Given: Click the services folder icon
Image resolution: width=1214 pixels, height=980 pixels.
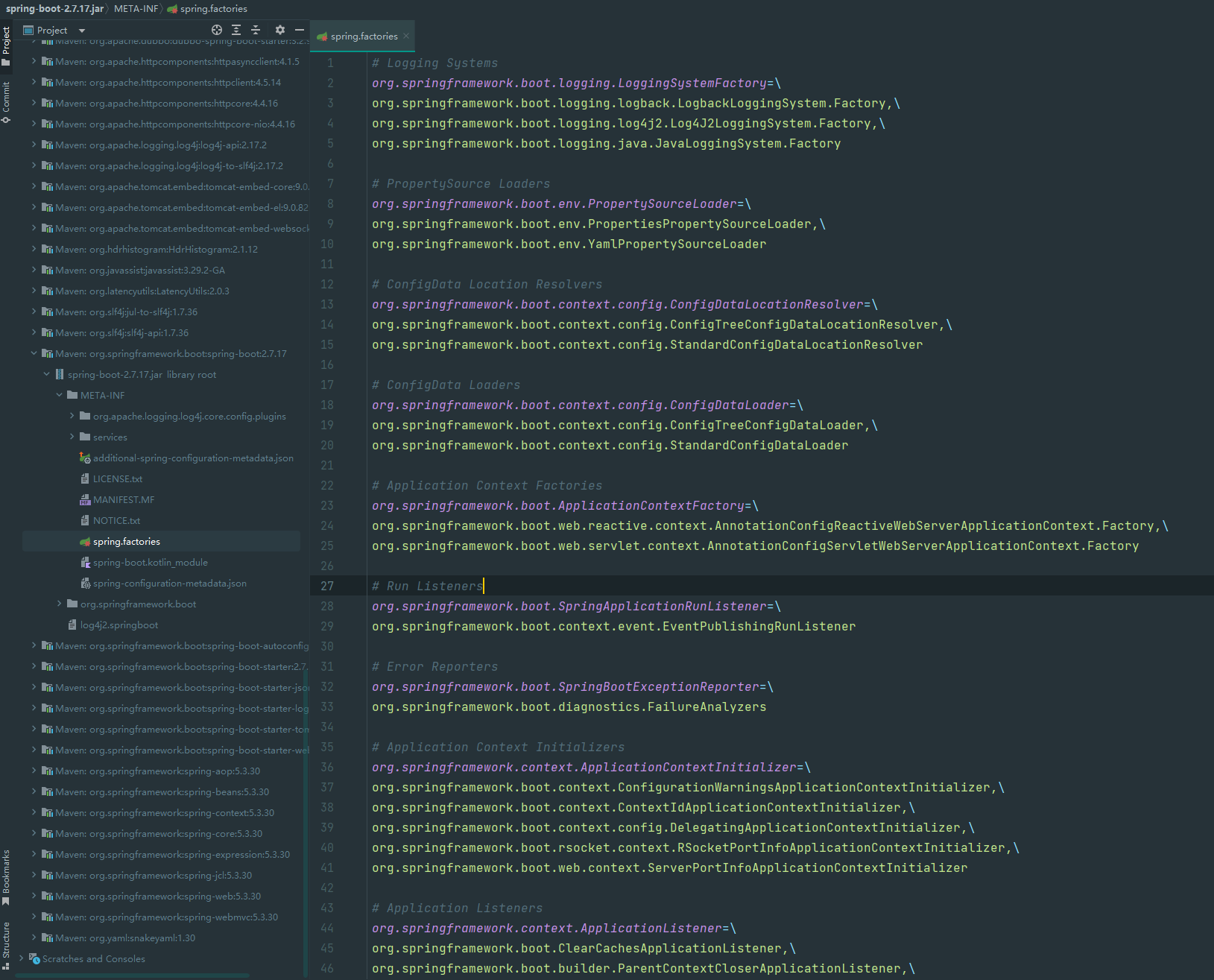Looking at the screenshot, I should pos(85,437).
